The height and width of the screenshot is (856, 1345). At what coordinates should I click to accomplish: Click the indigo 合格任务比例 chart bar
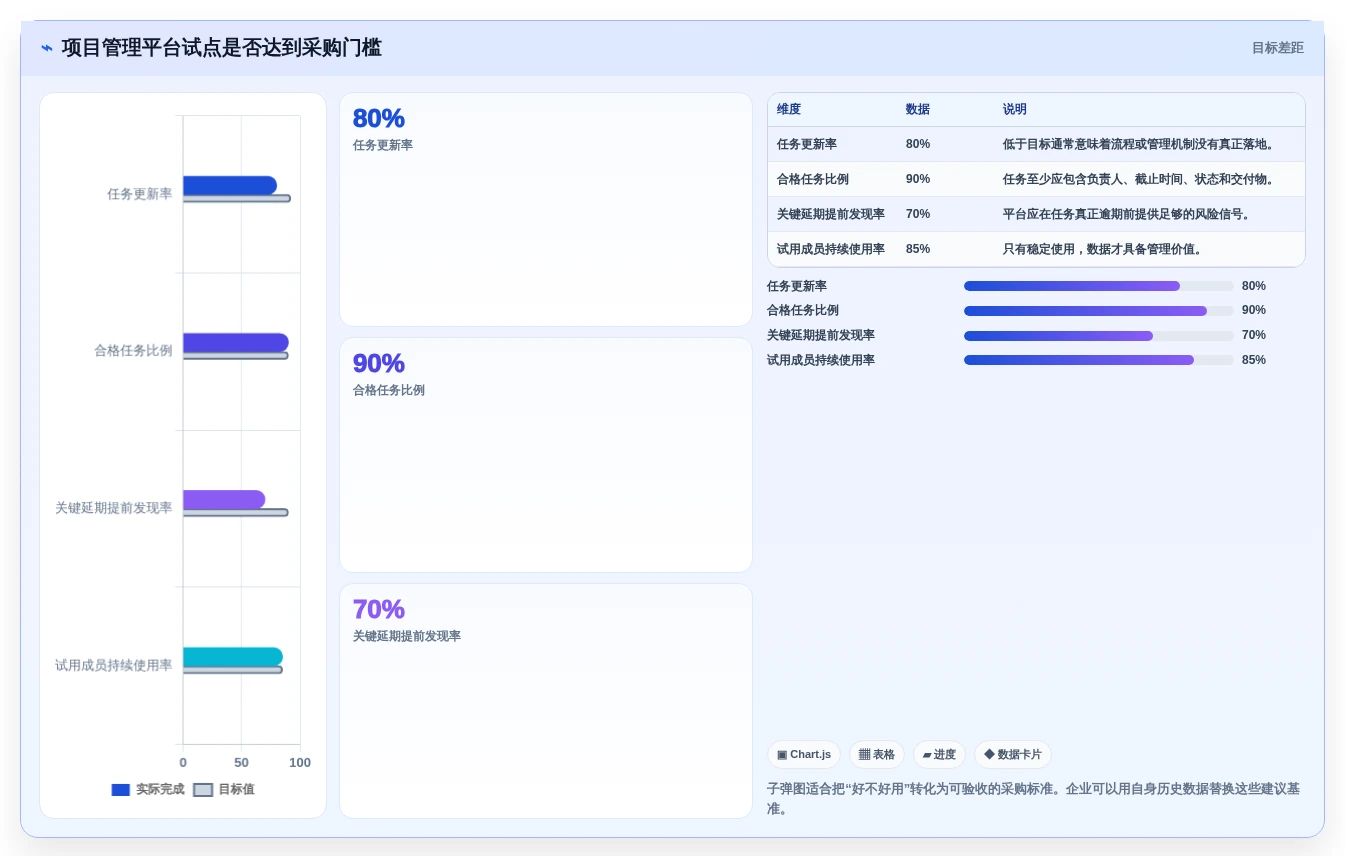236,342
